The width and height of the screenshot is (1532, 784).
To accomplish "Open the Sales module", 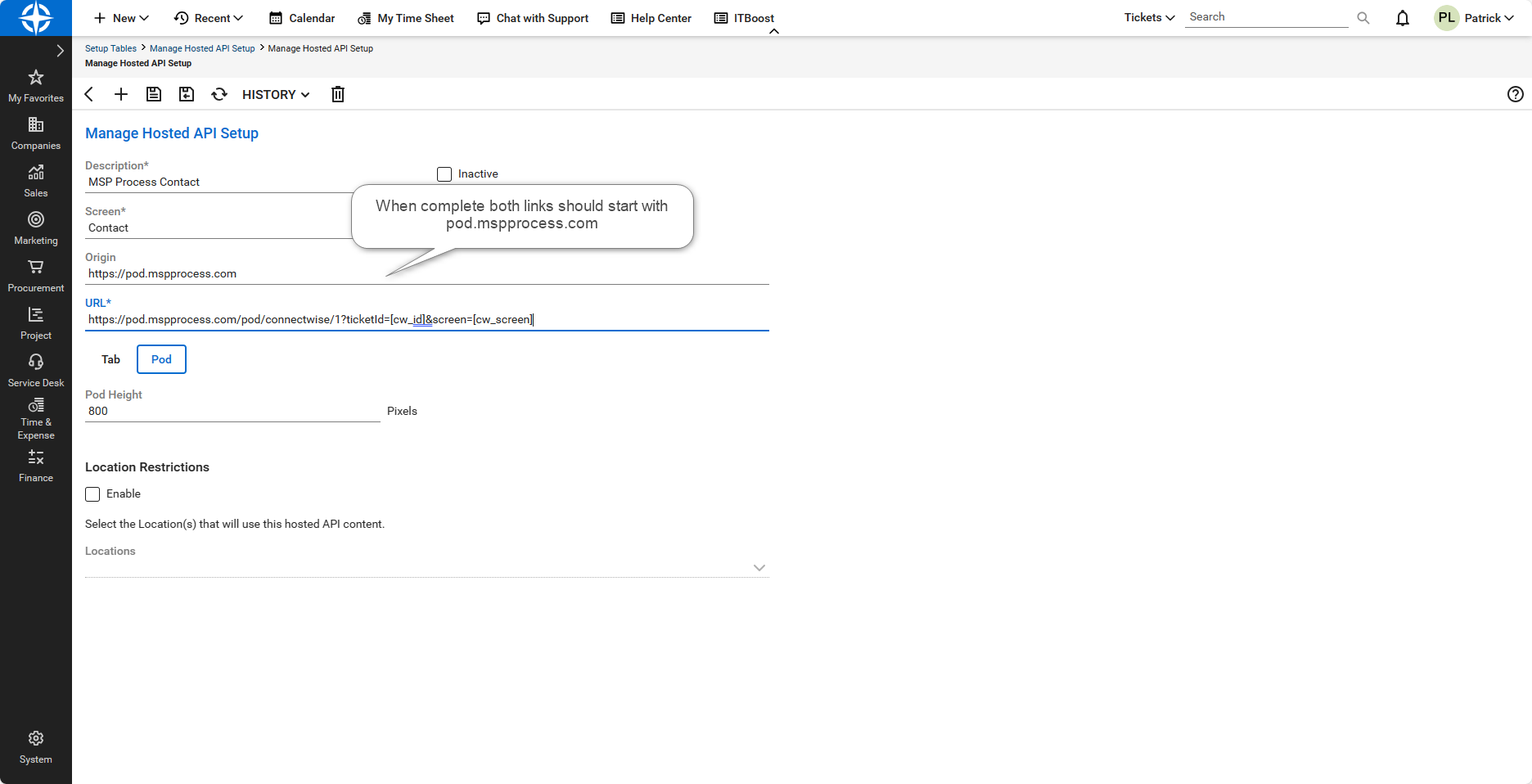I will (36, 181).
